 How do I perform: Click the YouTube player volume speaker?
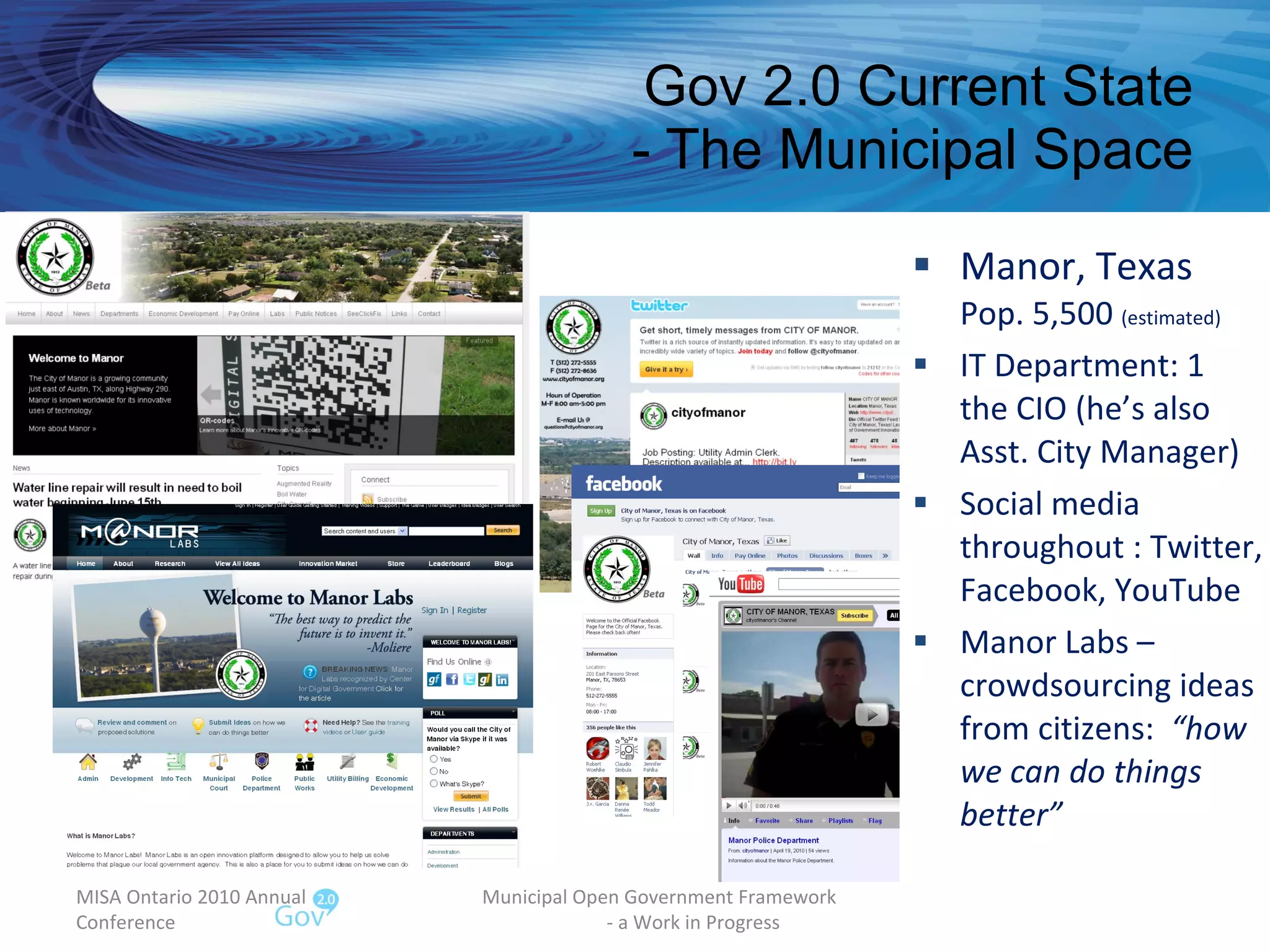[742, 806]
